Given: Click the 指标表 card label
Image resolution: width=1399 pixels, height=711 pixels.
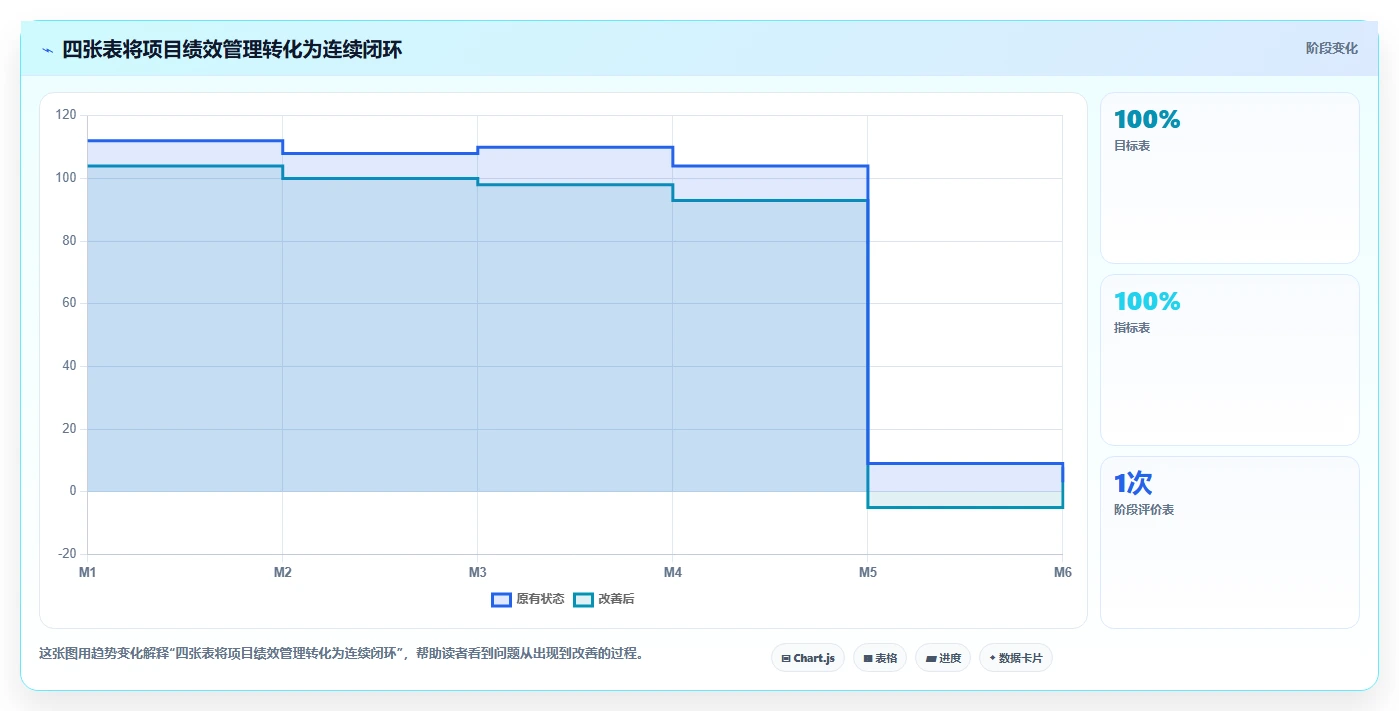Looking at the screenshot, I should pos(1132,328).
